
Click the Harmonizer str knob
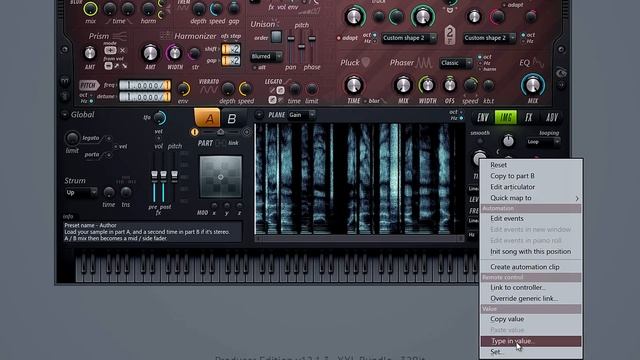coord(195,53)
